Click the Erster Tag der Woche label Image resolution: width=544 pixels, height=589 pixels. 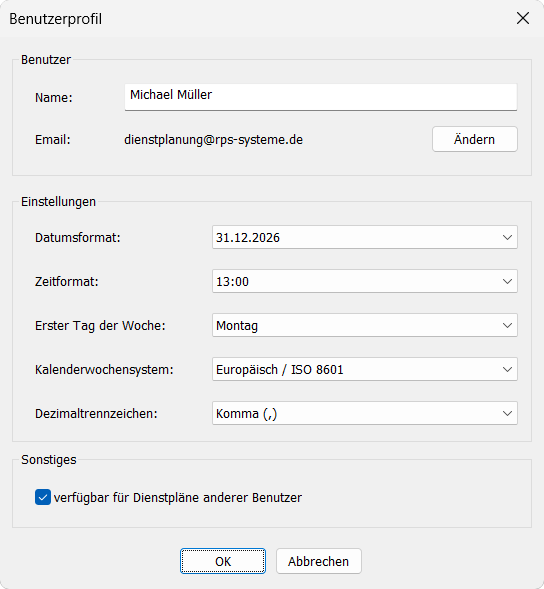pos(100,326)
